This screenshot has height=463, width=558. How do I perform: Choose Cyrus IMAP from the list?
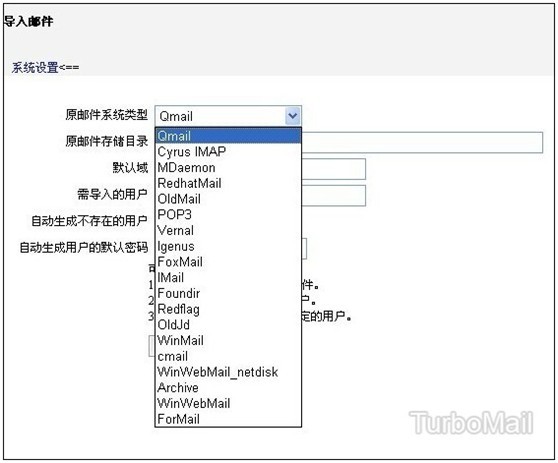228,152
